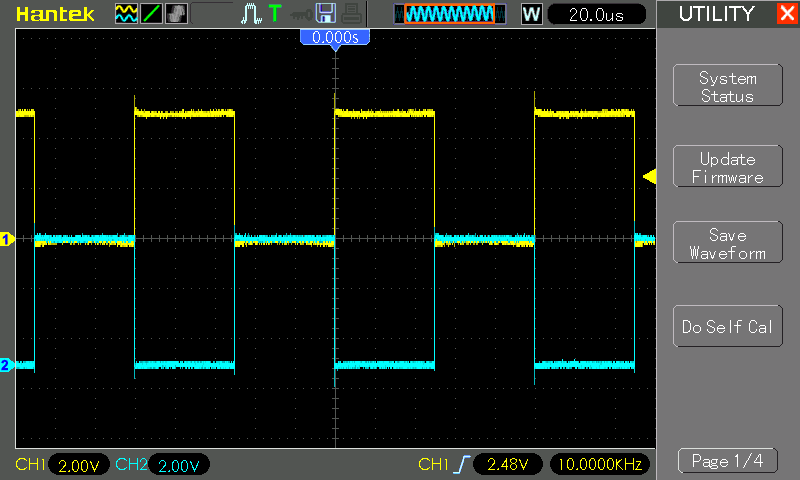Click the W window mode icon

[x=531, y=14]
